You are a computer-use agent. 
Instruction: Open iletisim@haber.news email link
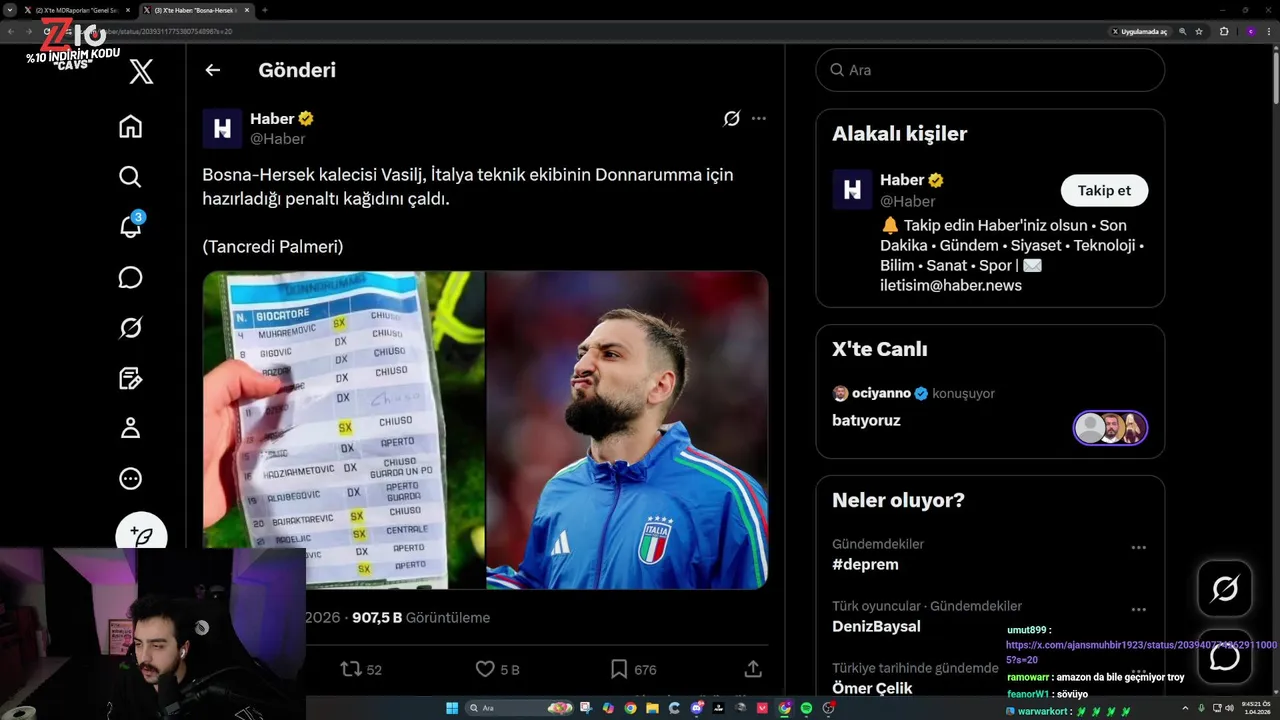pos(951,286)
